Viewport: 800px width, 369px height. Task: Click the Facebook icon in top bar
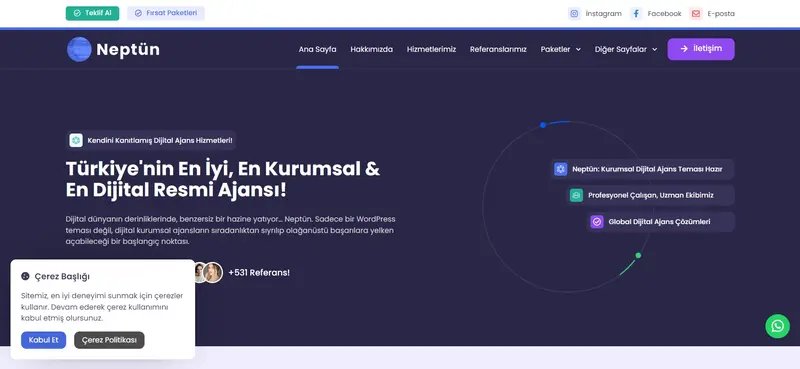tap(636, 14)
